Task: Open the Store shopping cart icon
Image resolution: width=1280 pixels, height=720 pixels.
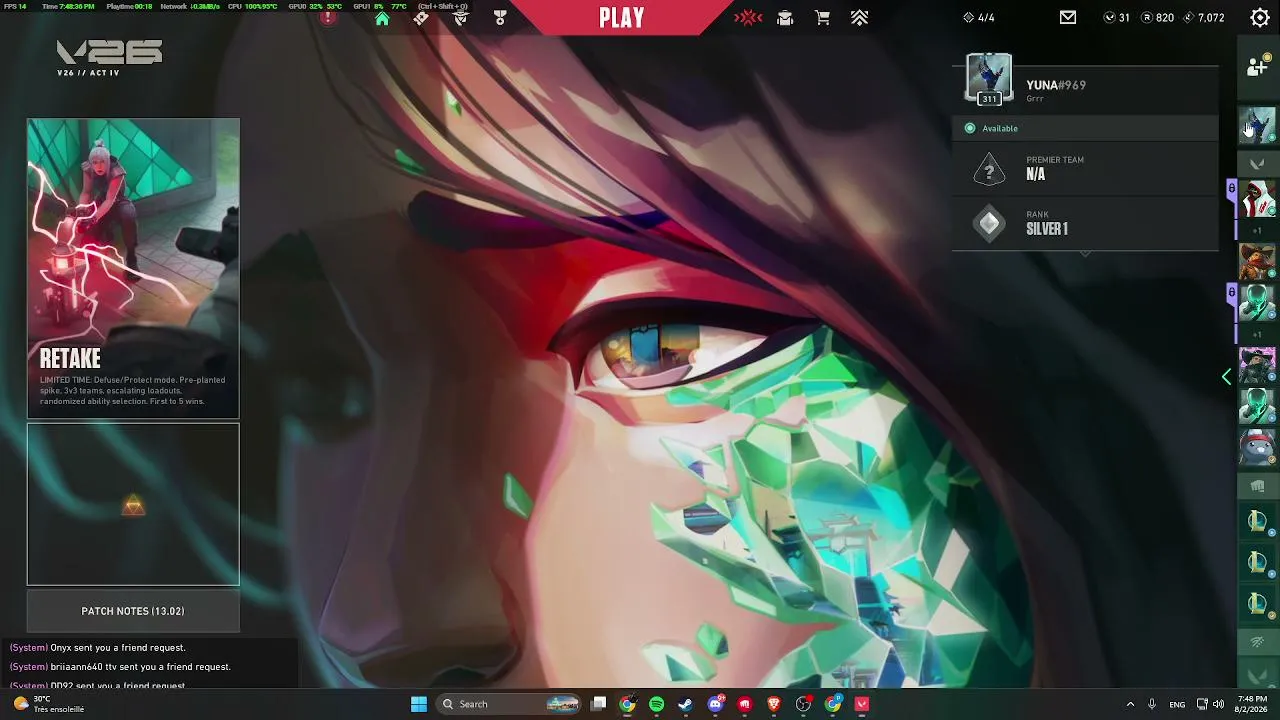Action: pos(822,18)
